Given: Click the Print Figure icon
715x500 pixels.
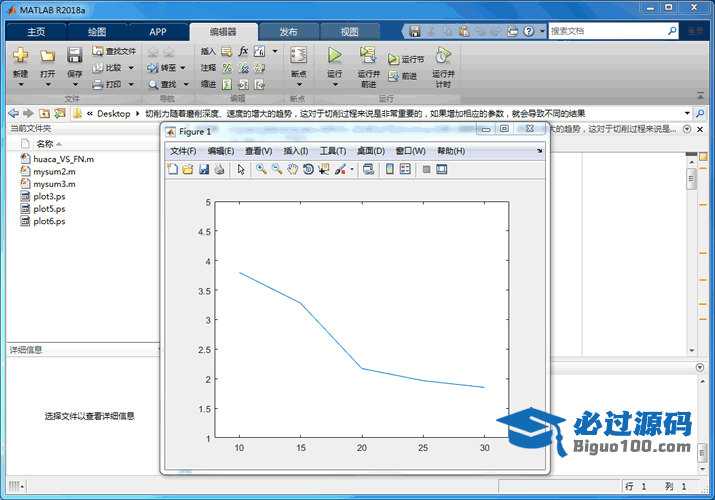Looking at the screenshot, I should pyautogui.click(x=218, y=170).
